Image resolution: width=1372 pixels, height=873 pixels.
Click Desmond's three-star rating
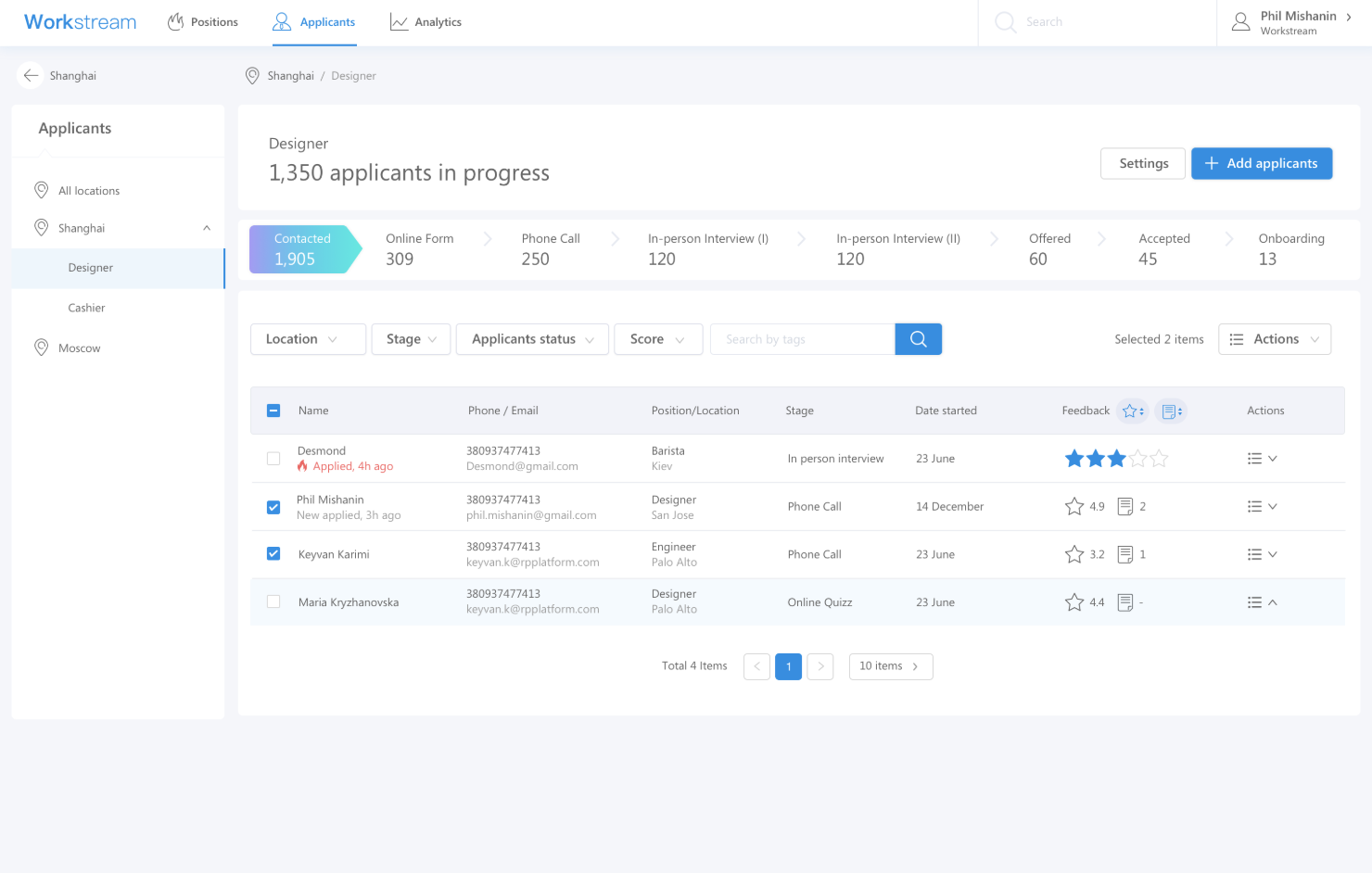point(1116,458)
